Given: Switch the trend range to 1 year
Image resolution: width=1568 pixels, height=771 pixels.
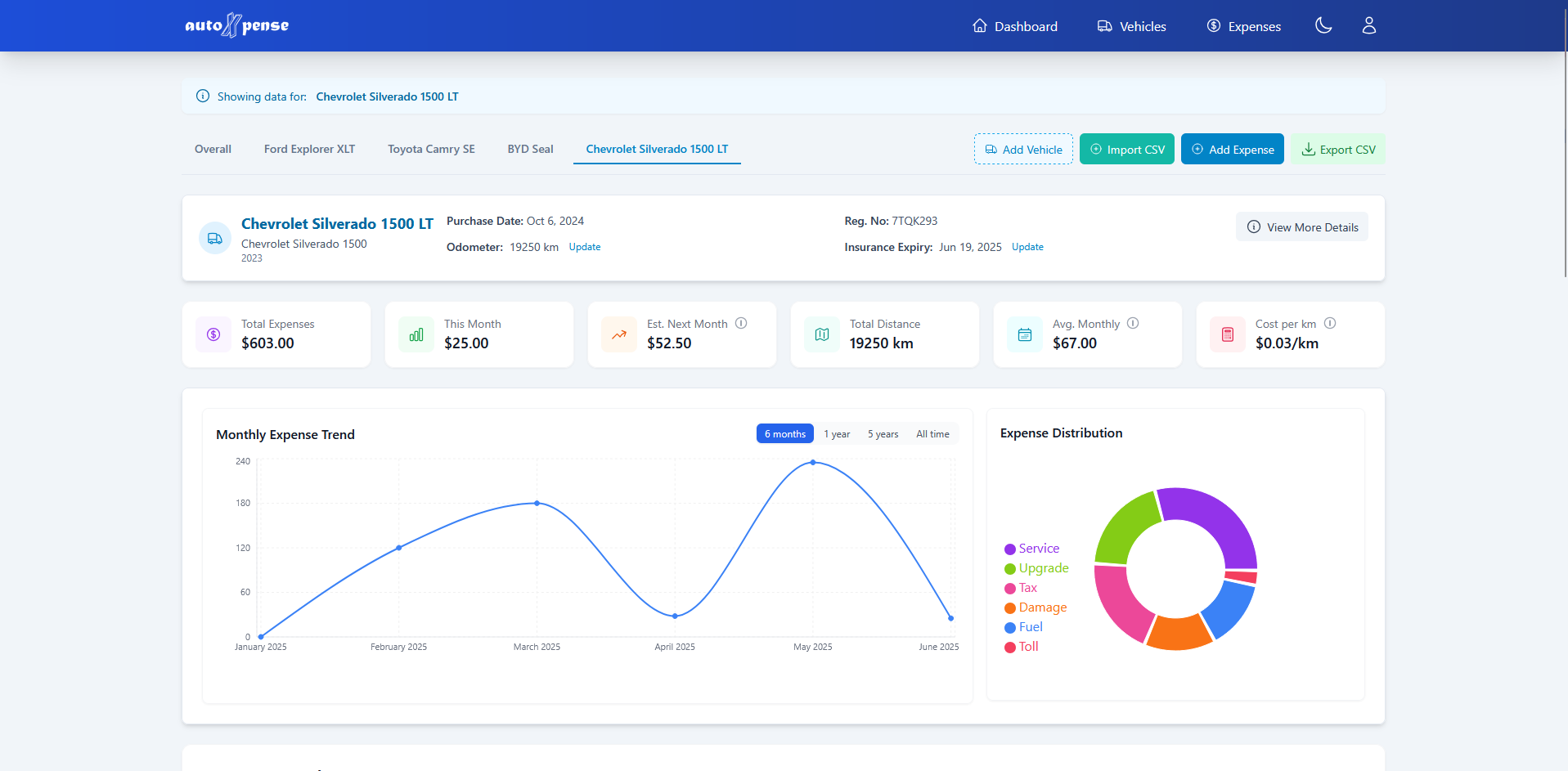Looking at the screenshot, I should point(837,433).
